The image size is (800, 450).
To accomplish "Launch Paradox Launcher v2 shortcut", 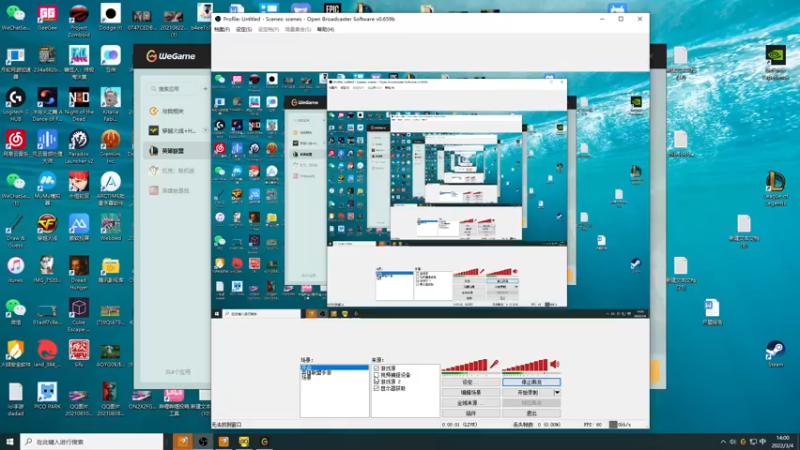I will (79, 147).
